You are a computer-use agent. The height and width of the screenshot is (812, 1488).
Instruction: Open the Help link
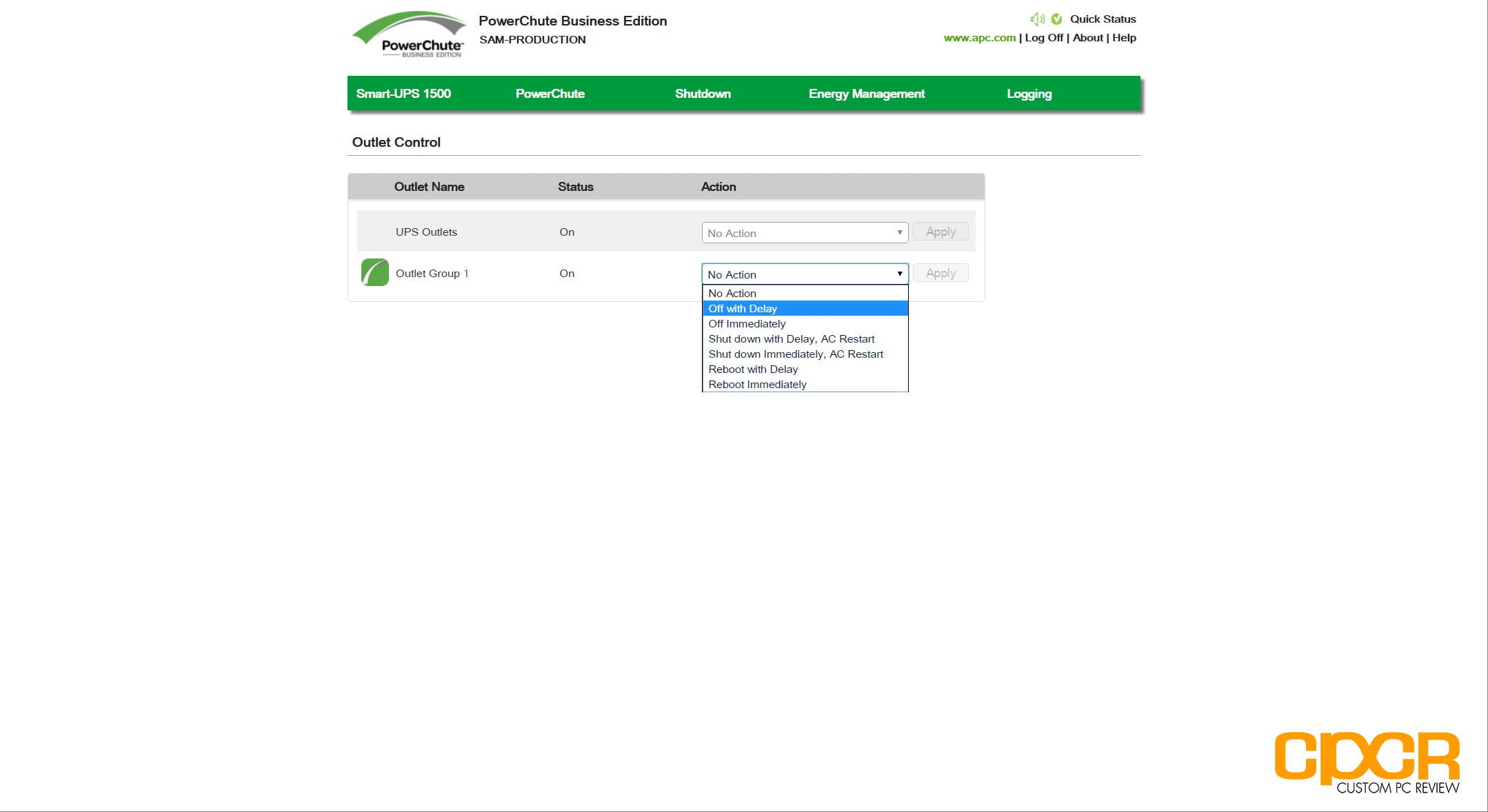1124,38
